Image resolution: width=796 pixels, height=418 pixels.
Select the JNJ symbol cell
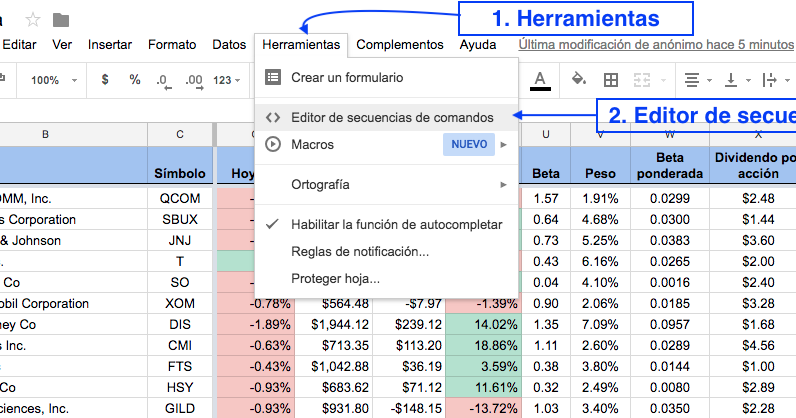pos(180,240)
